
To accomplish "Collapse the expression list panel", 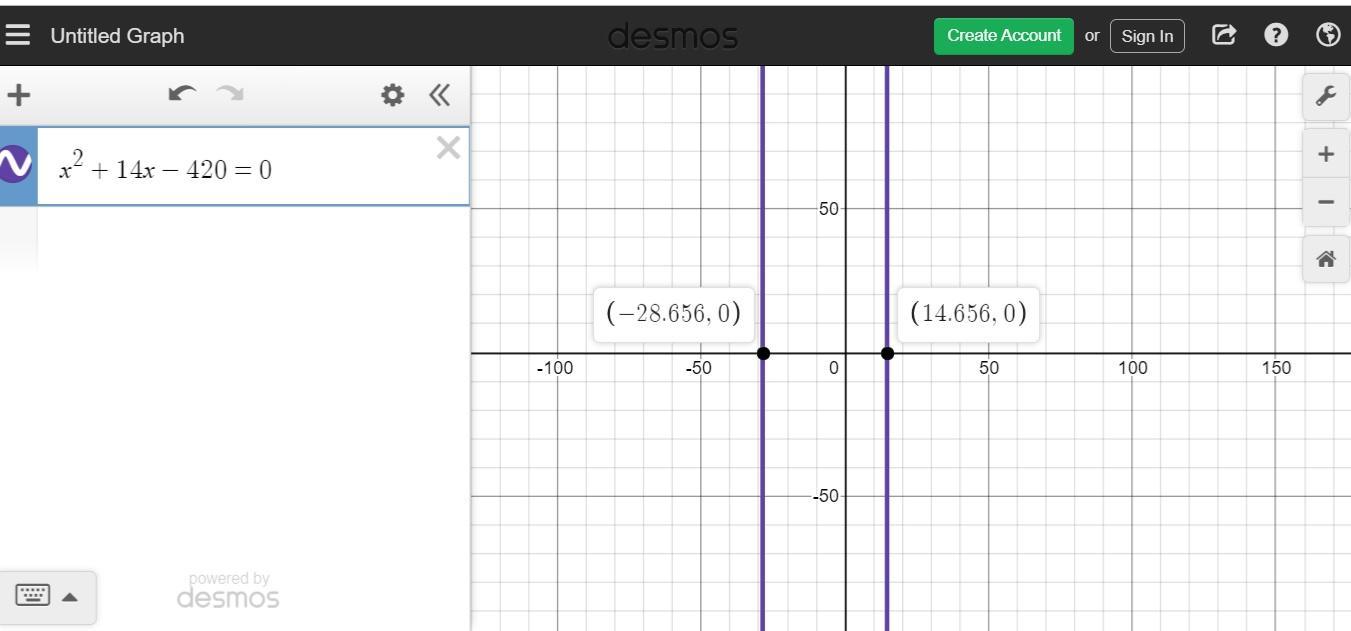I will (x=439, y=95).
